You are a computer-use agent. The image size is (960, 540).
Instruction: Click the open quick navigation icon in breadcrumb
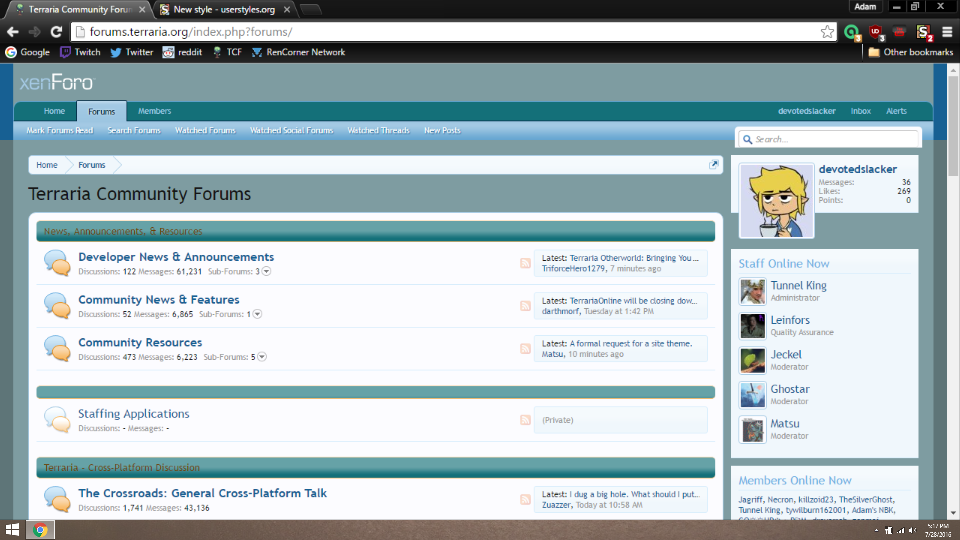pos(714,165)
